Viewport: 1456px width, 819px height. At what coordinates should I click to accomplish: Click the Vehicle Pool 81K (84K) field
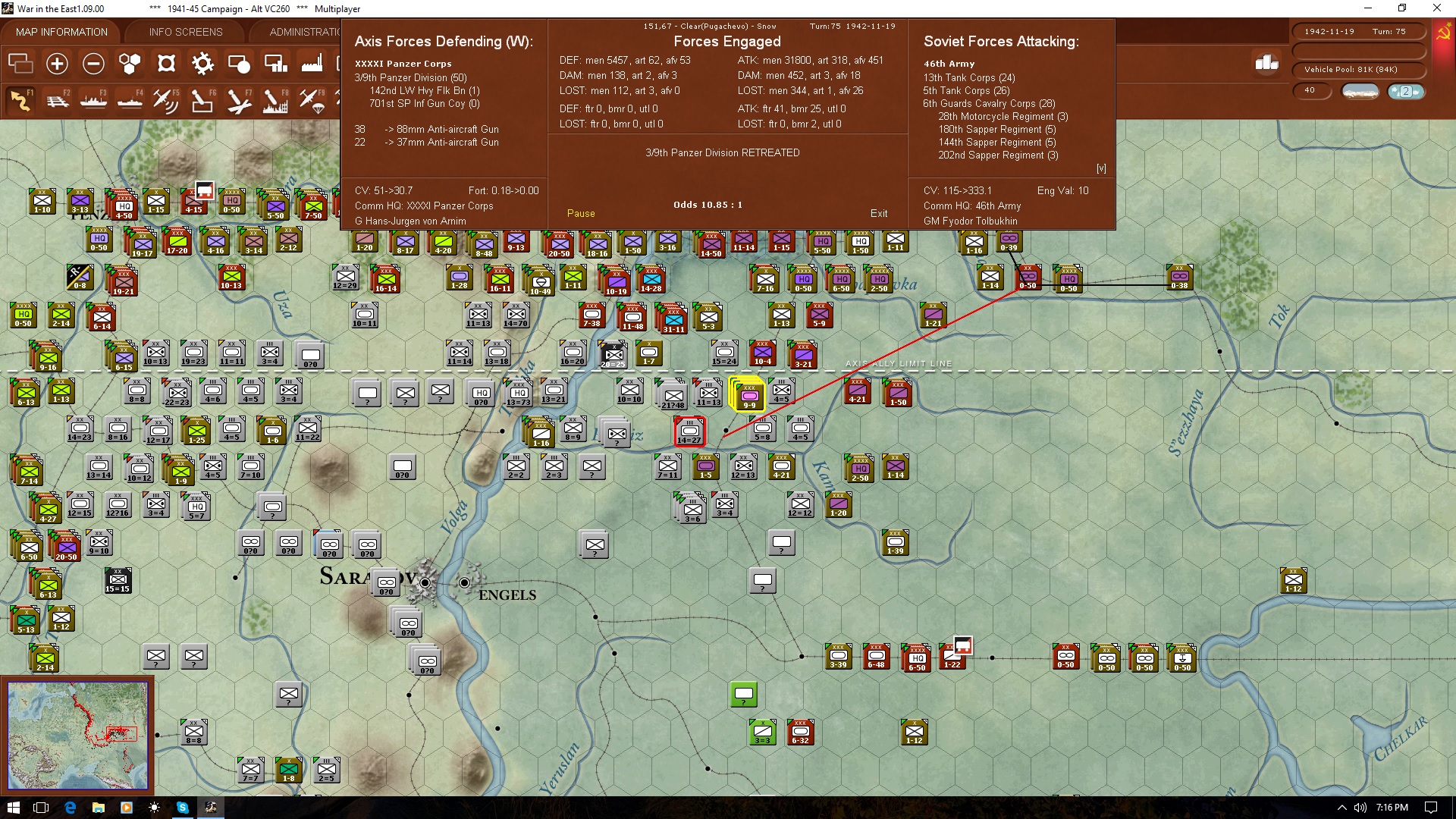[x=1359, y=70]
